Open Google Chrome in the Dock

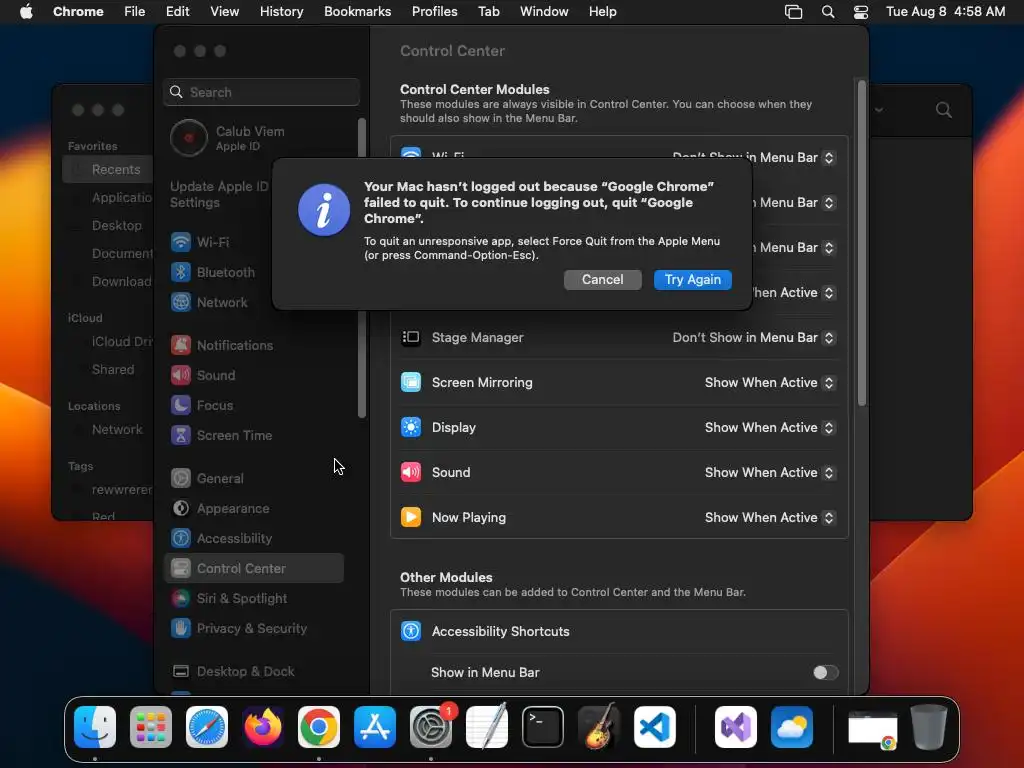(319, 727)
